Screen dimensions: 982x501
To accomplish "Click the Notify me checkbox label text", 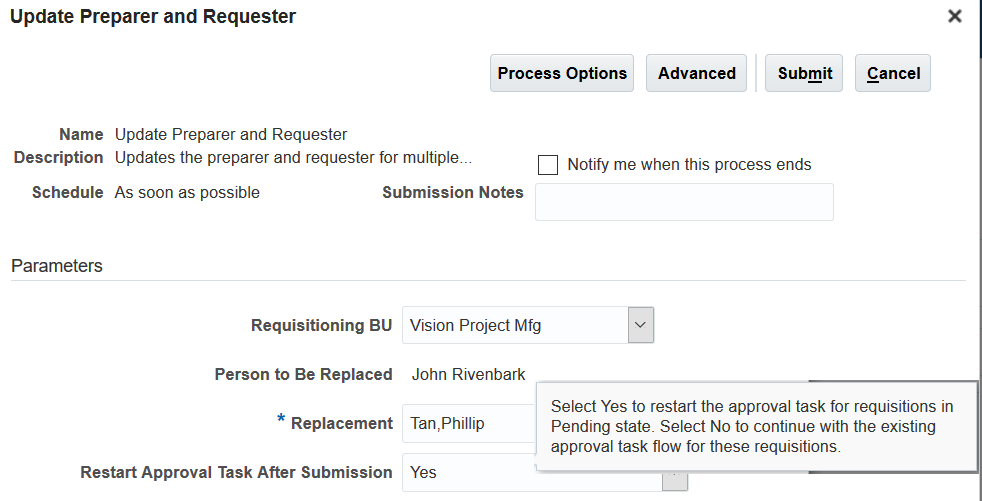I will 689,165.
